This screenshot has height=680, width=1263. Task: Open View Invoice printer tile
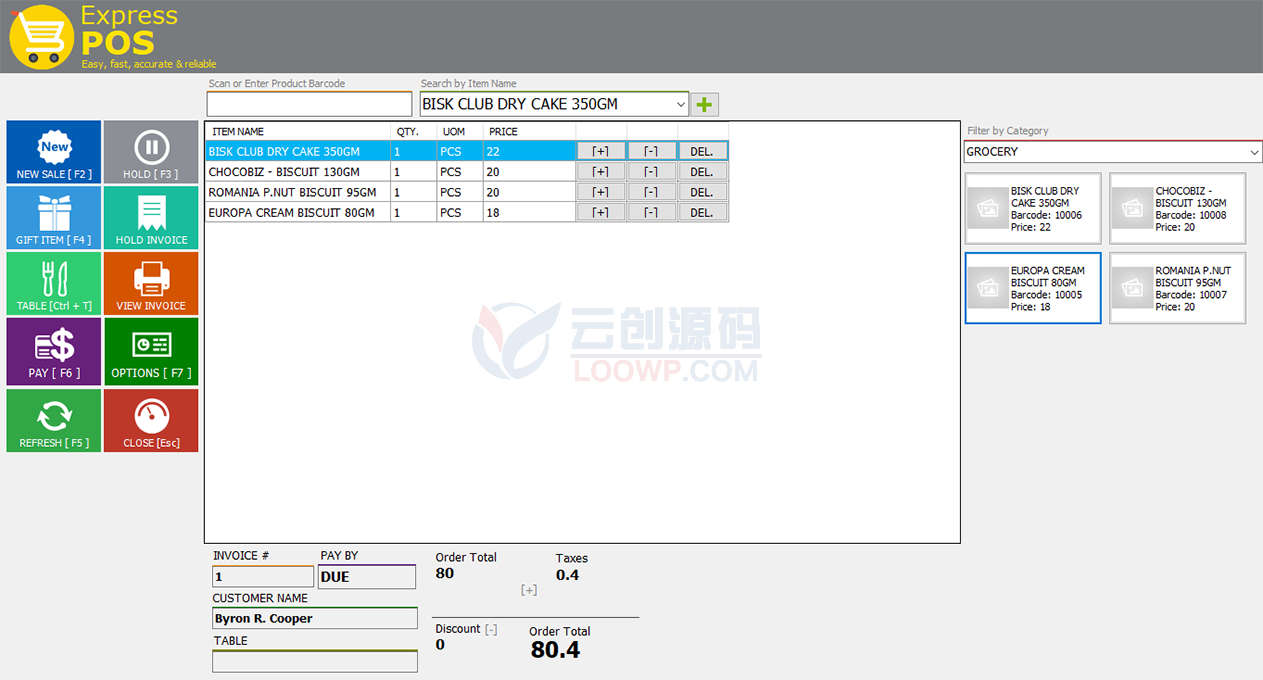coord(151,284)
